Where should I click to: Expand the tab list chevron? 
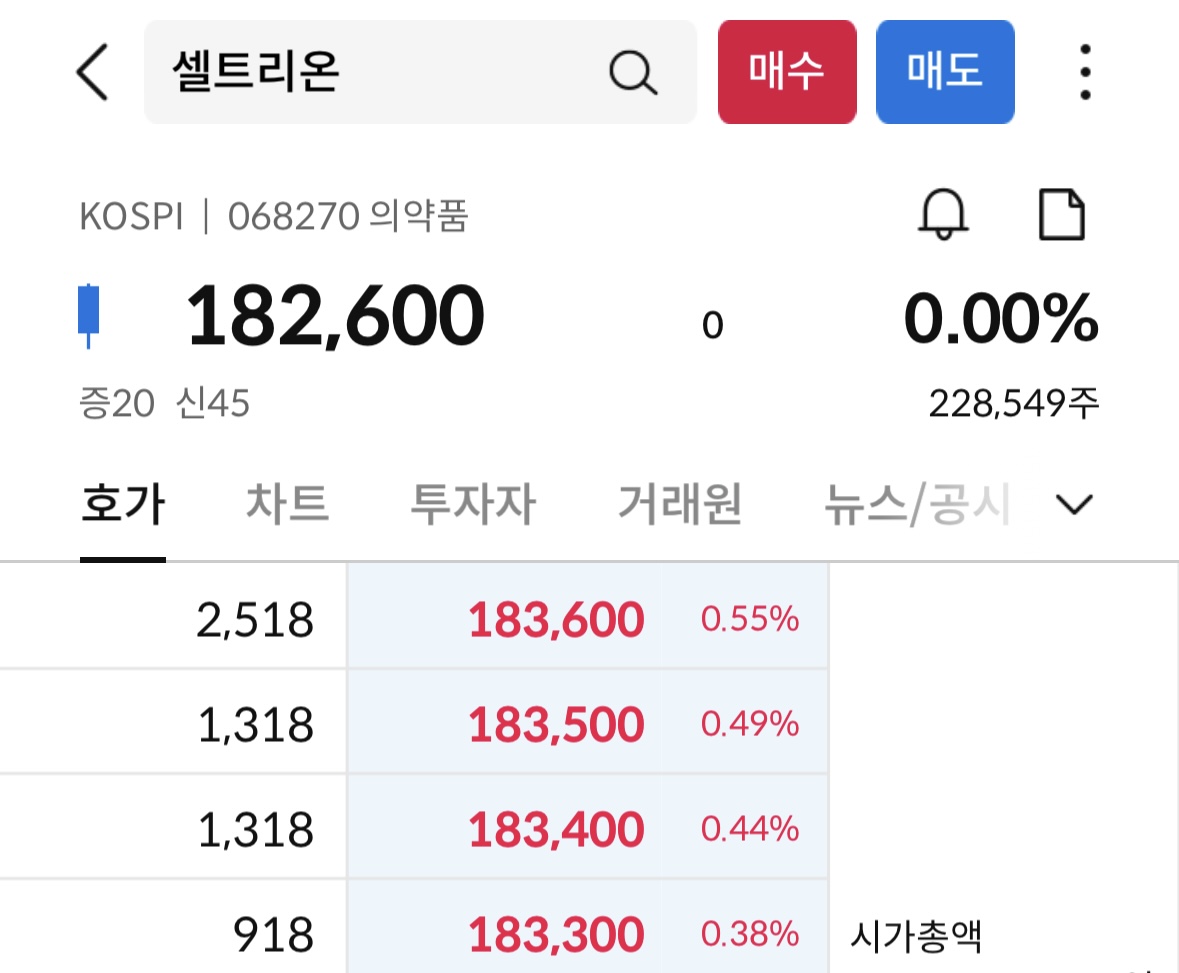1074,504
